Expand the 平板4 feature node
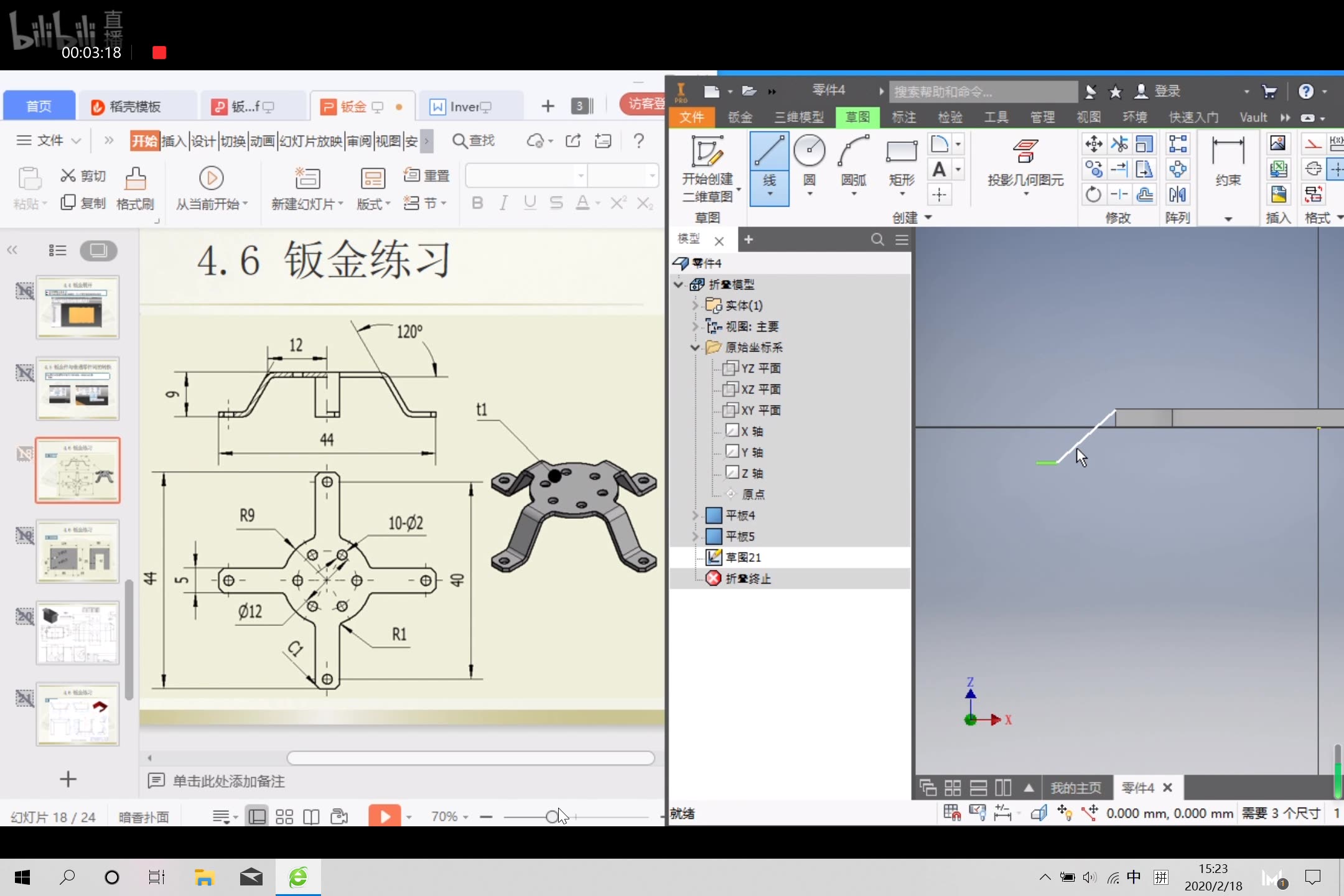 click(696, 515)
